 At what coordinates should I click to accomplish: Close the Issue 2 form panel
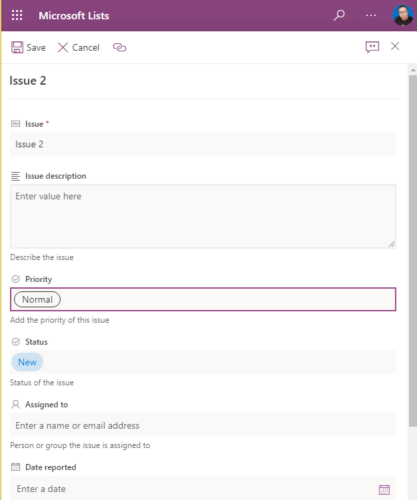pyautogui.click(x=395, y=46)
